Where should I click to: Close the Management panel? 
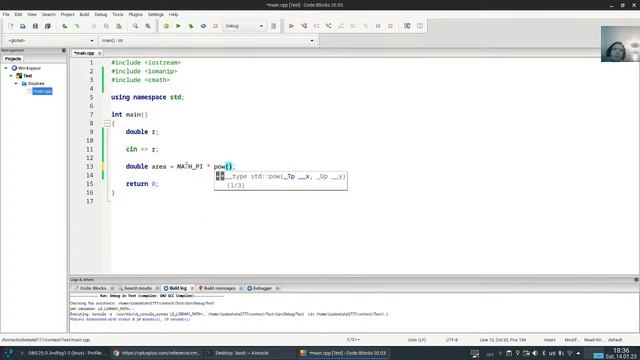(x=63, y=51)
